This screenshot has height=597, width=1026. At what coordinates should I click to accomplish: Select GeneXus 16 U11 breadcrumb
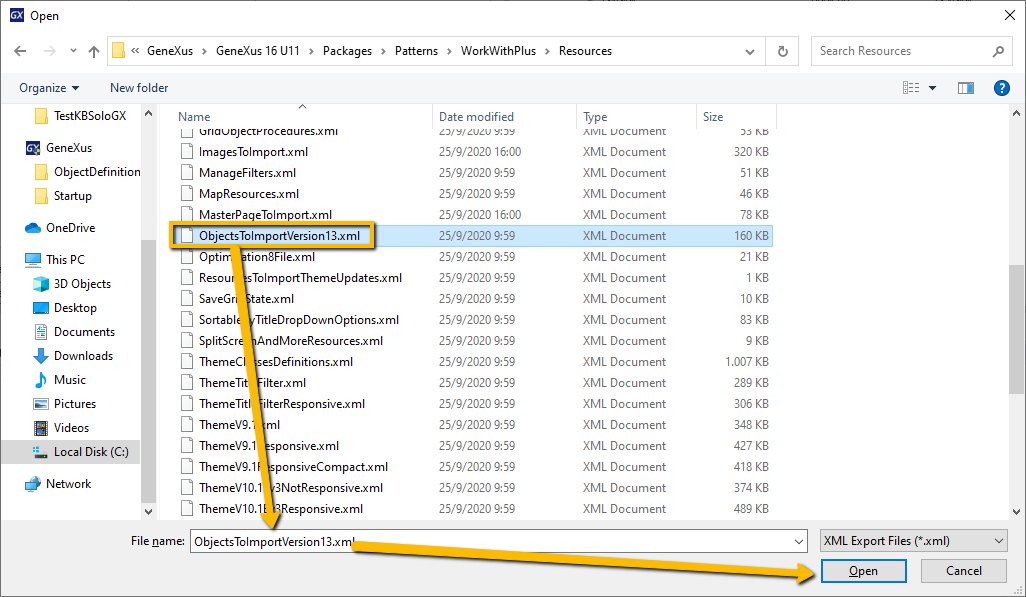258,51
